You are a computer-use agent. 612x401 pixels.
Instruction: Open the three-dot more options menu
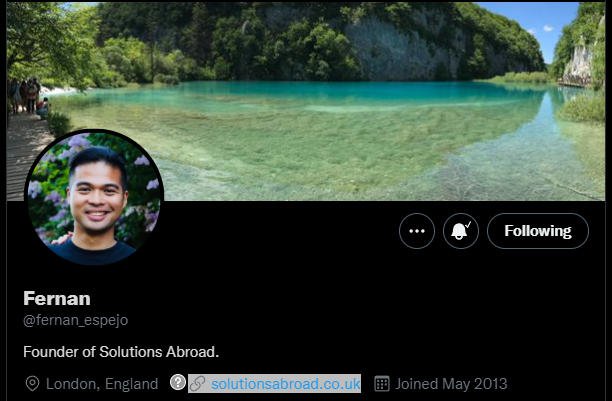(x=417, y=231)
